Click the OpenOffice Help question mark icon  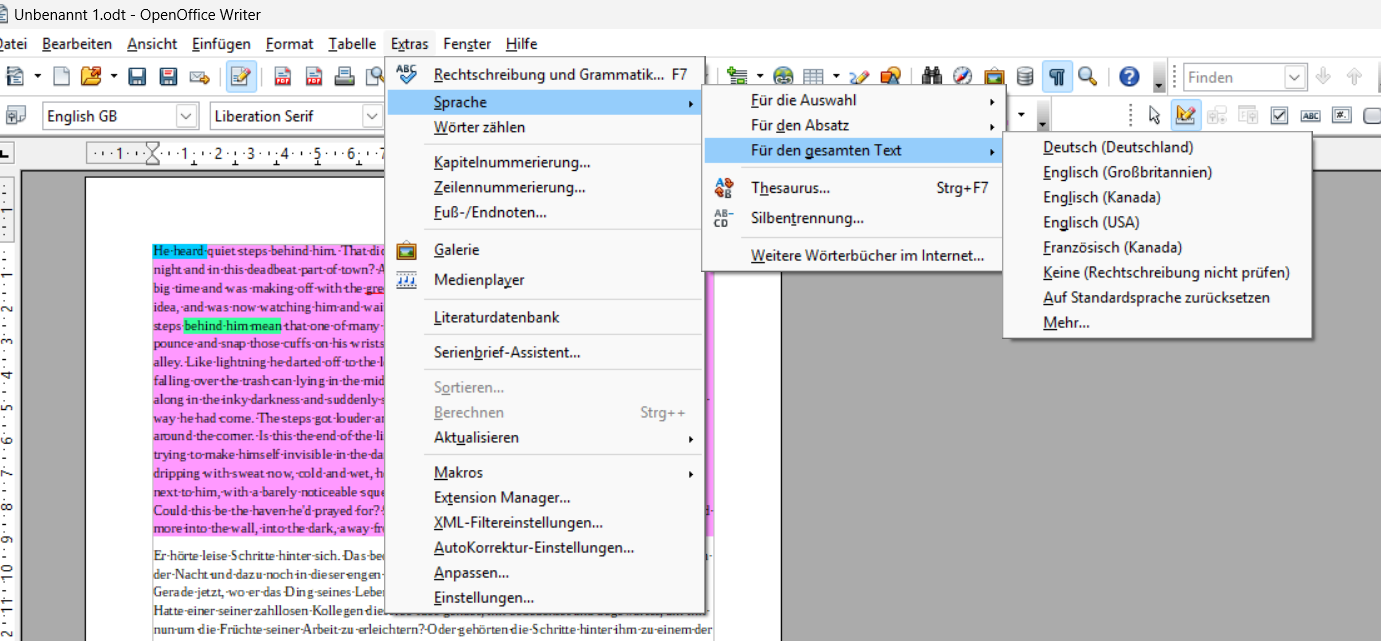tap(1129, 77)
